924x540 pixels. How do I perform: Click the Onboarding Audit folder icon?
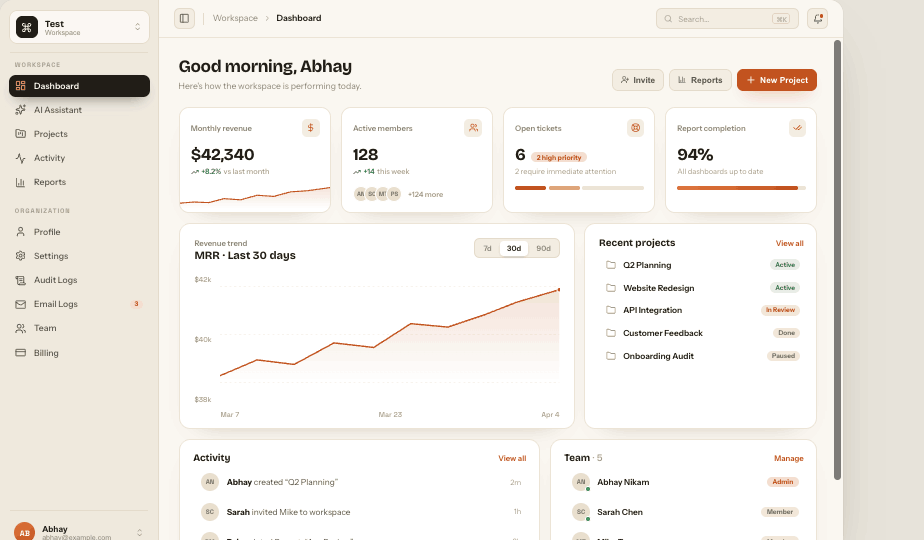611,356
